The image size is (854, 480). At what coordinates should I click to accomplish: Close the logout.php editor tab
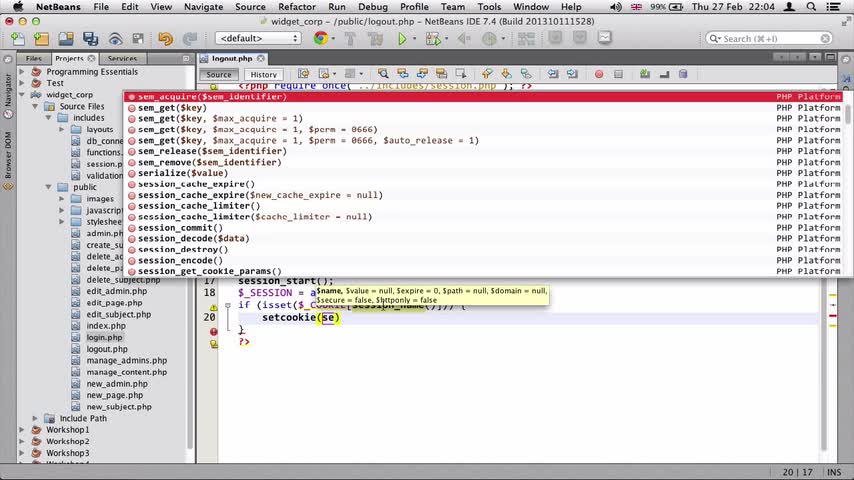point(261,58)
